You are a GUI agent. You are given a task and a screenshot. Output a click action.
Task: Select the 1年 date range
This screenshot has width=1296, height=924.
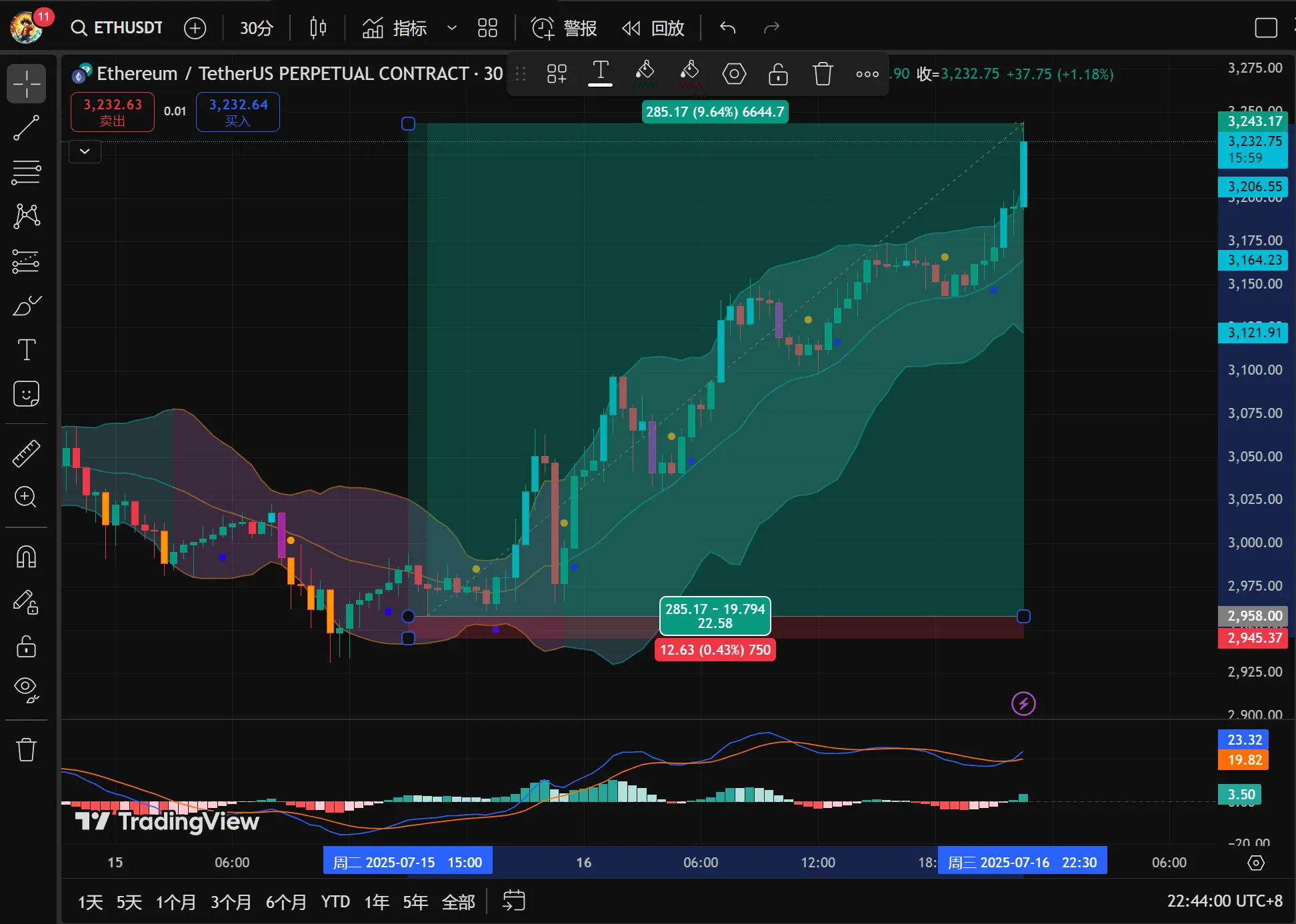click(377, 902)
